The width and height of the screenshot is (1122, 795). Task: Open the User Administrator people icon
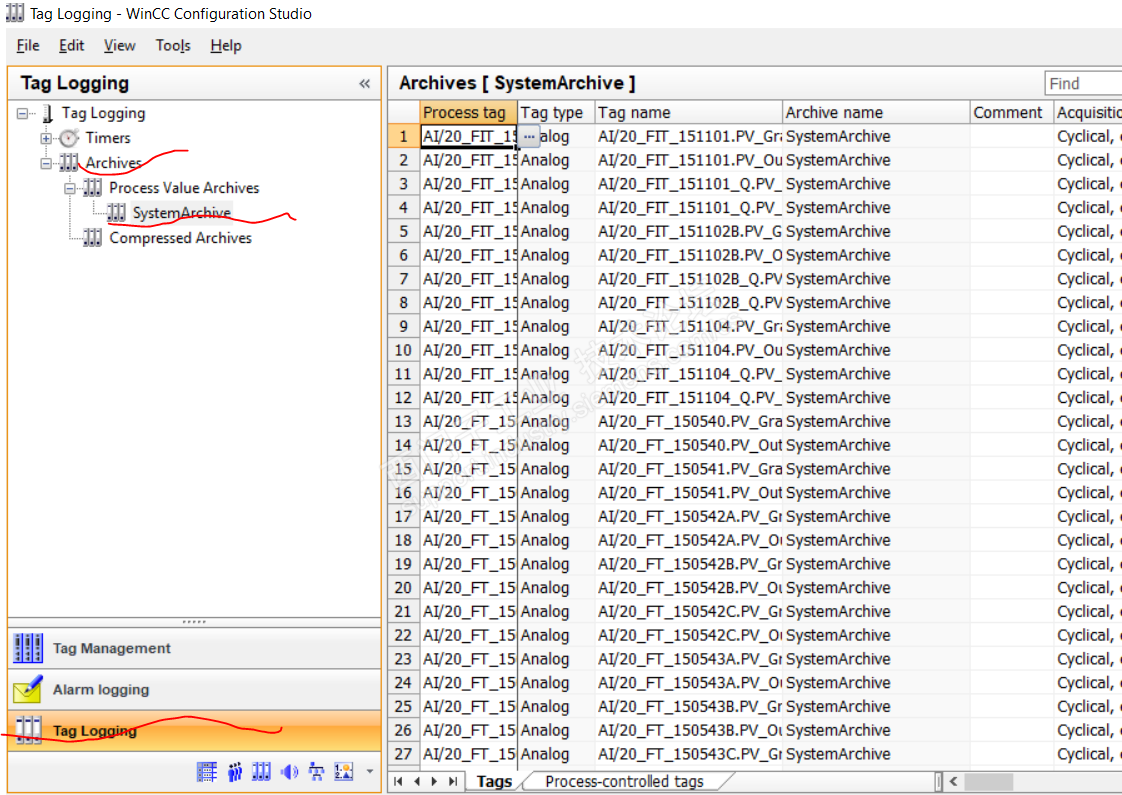click(235, 771)
